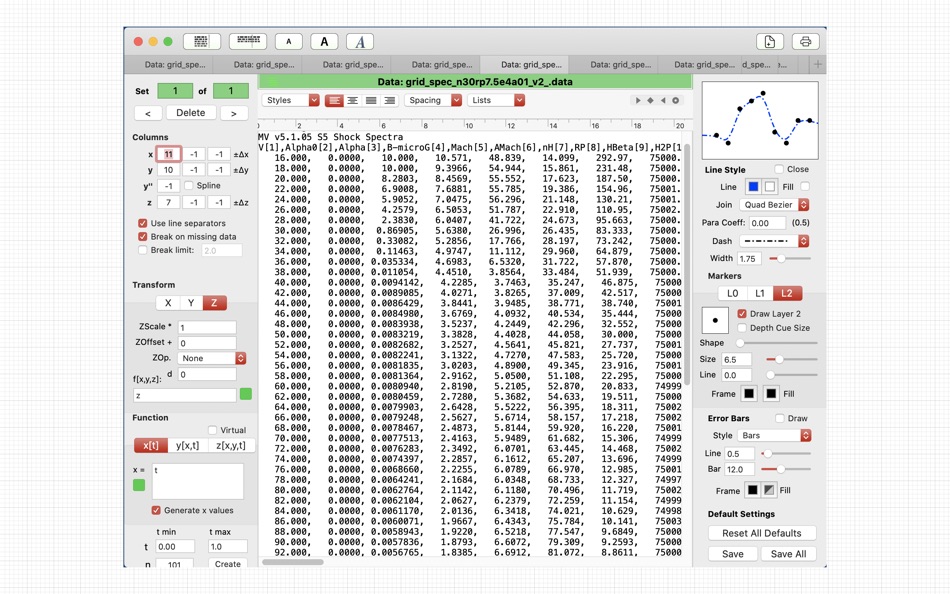Click the white Line Style fill color swatch
This screenshot has height=594, width=950.
click(x=770, y=187)
